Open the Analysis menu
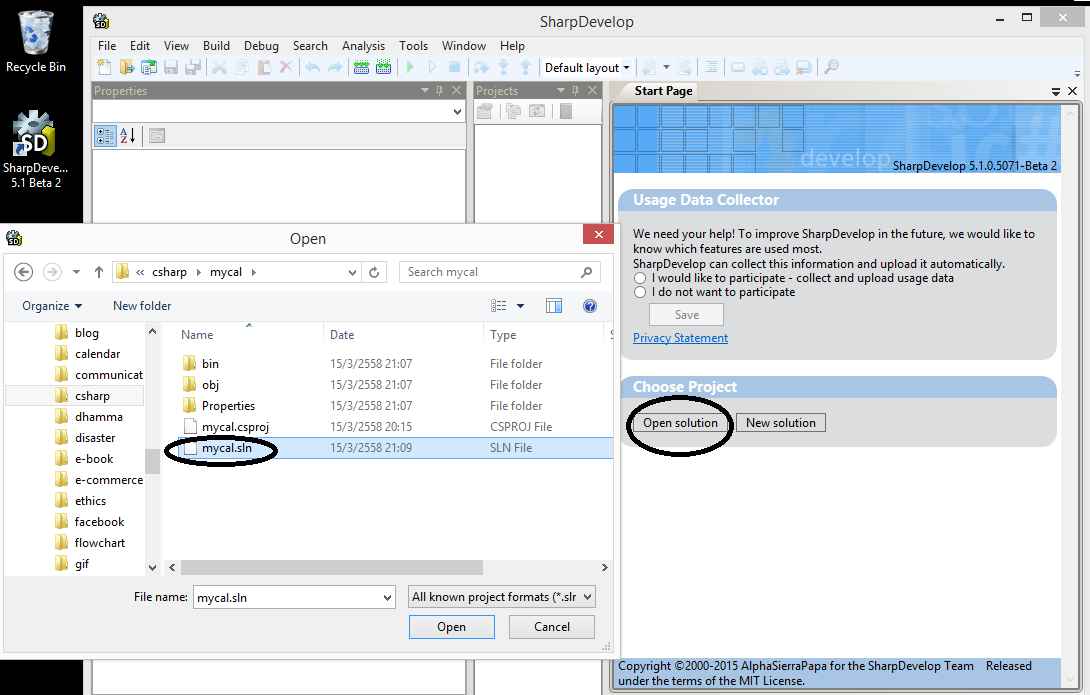This screenshot has height=695, width=1090. (x=363, y=46)
